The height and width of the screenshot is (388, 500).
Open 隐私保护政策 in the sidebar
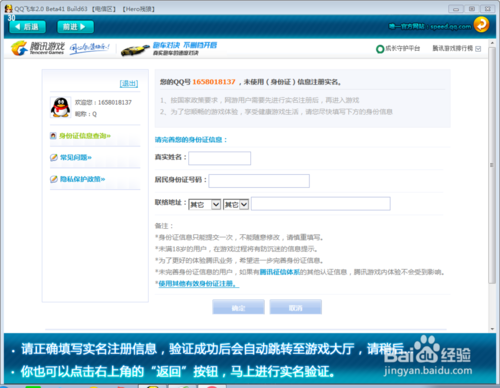point(82,179)
